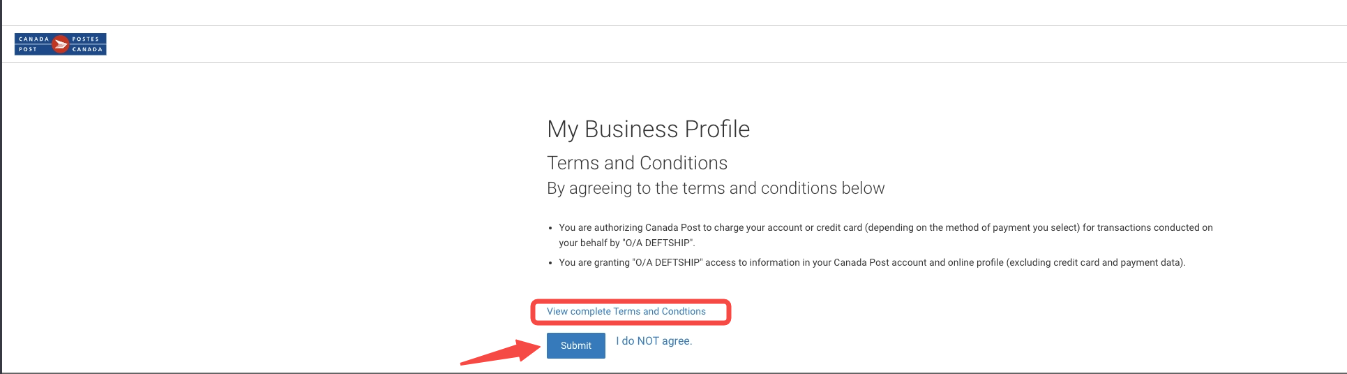1347x374 pixels.
Task: Click the first bullet point marker
Action: coord(551,229)
